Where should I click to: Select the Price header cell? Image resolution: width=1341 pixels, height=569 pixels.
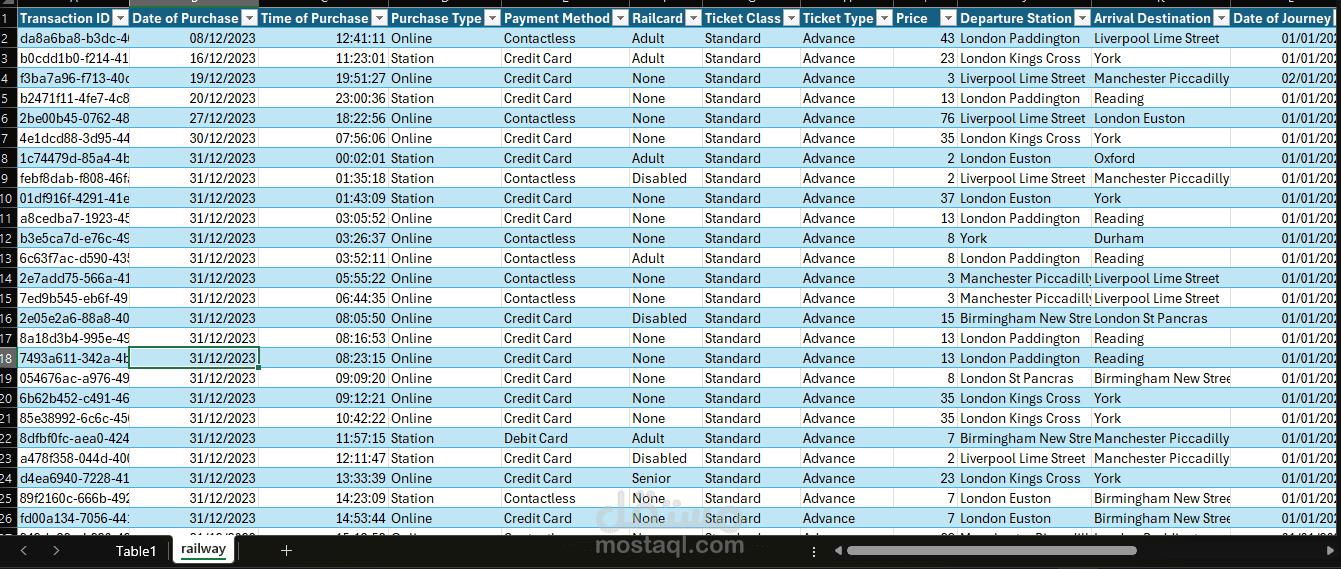pos(925,18)
